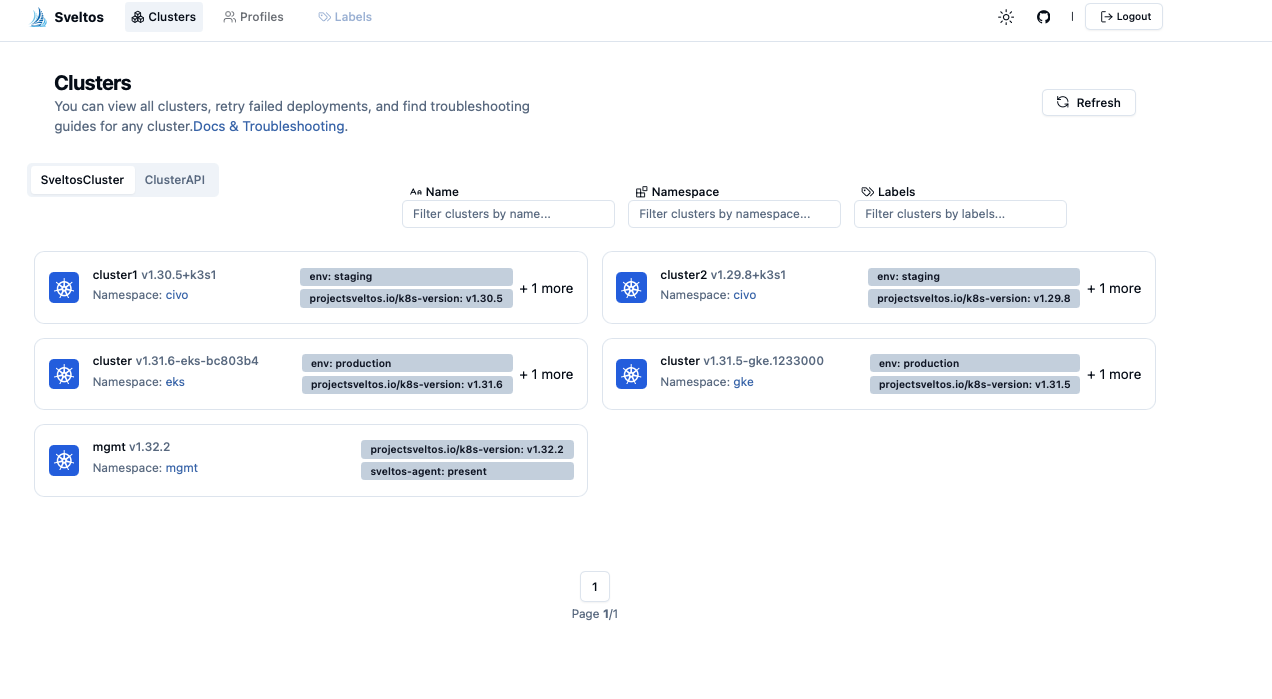
Task: Click k8s-version v1.31.5 label badge
Action: [x=975, y=384]
